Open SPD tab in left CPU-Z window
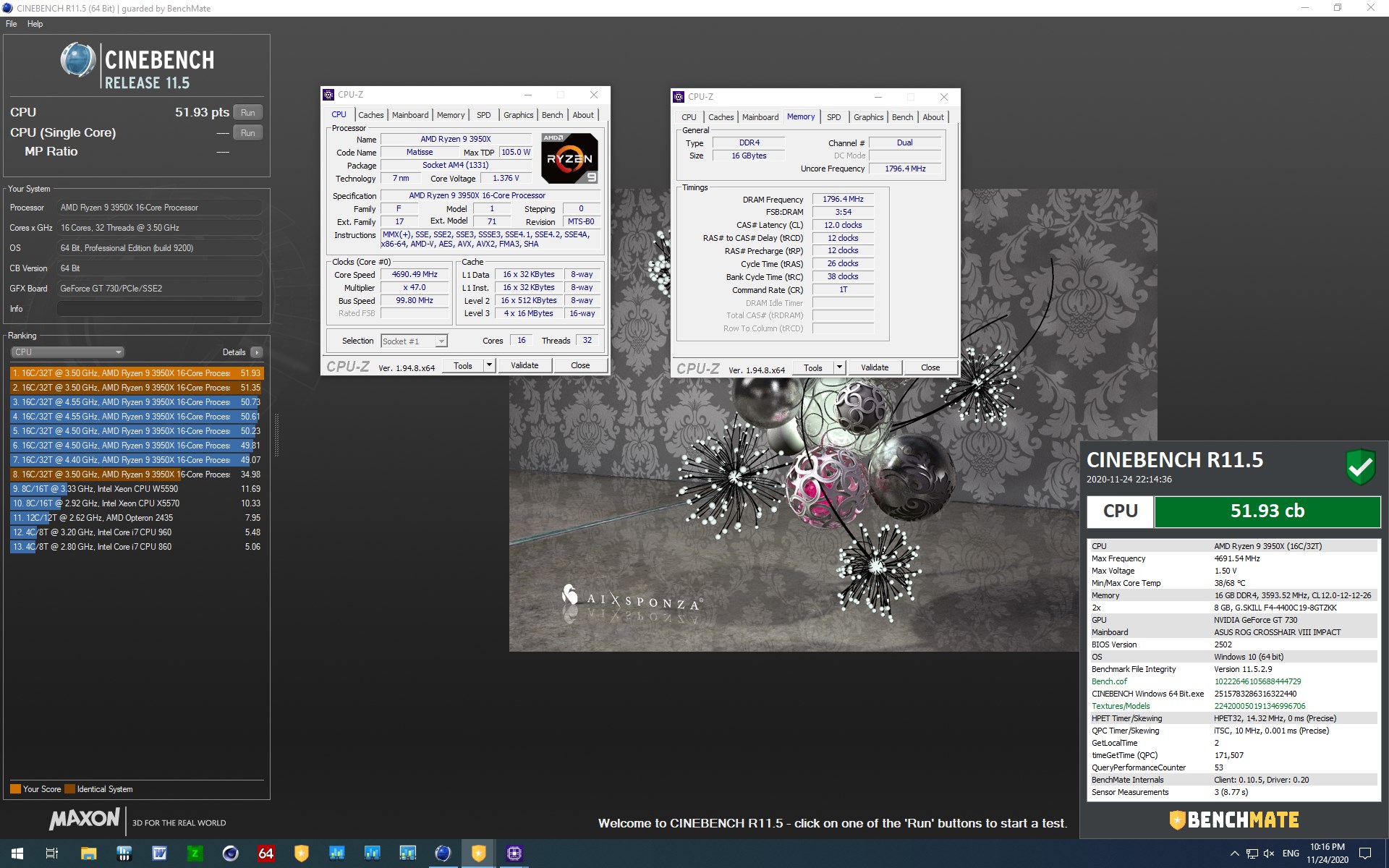 [483, 115]
